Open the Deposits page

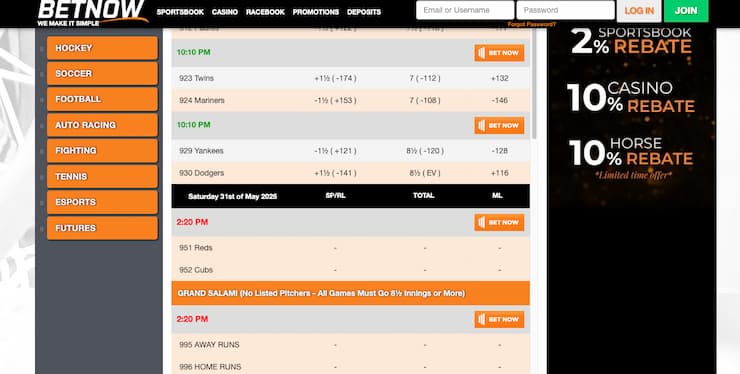click(x=364, y=12)
